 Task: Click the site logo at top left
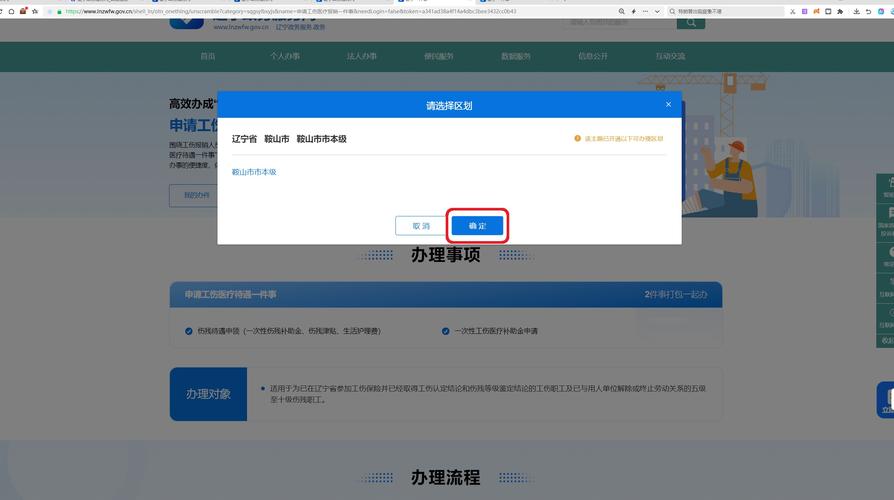coord(186,23)
